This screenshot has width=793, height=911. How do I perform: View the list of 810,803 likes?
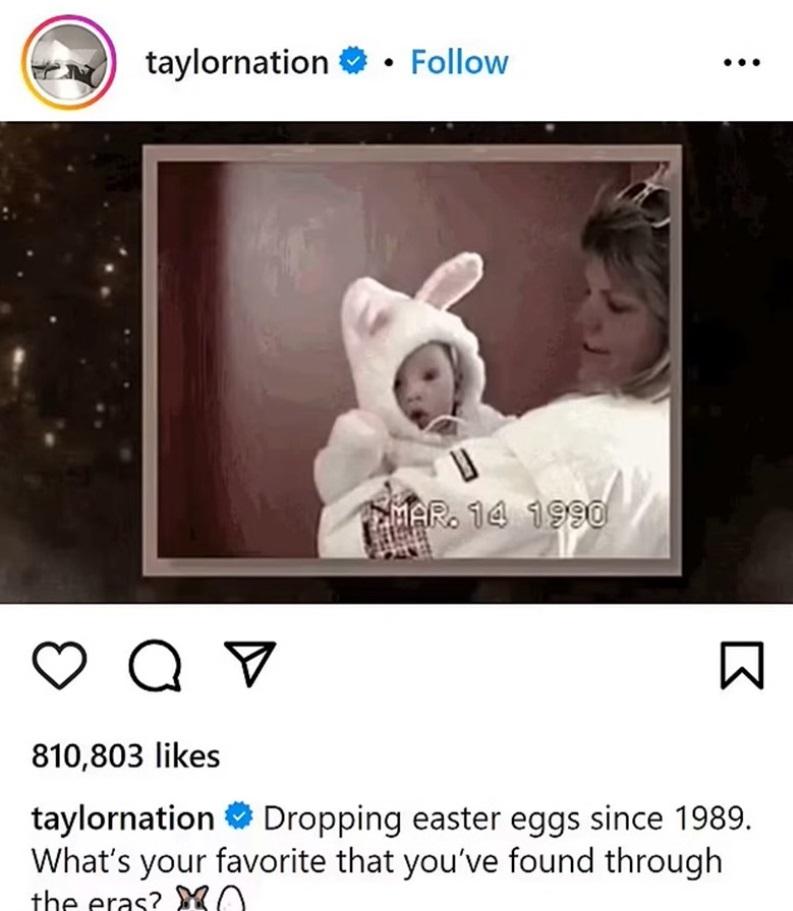(126, 756)
